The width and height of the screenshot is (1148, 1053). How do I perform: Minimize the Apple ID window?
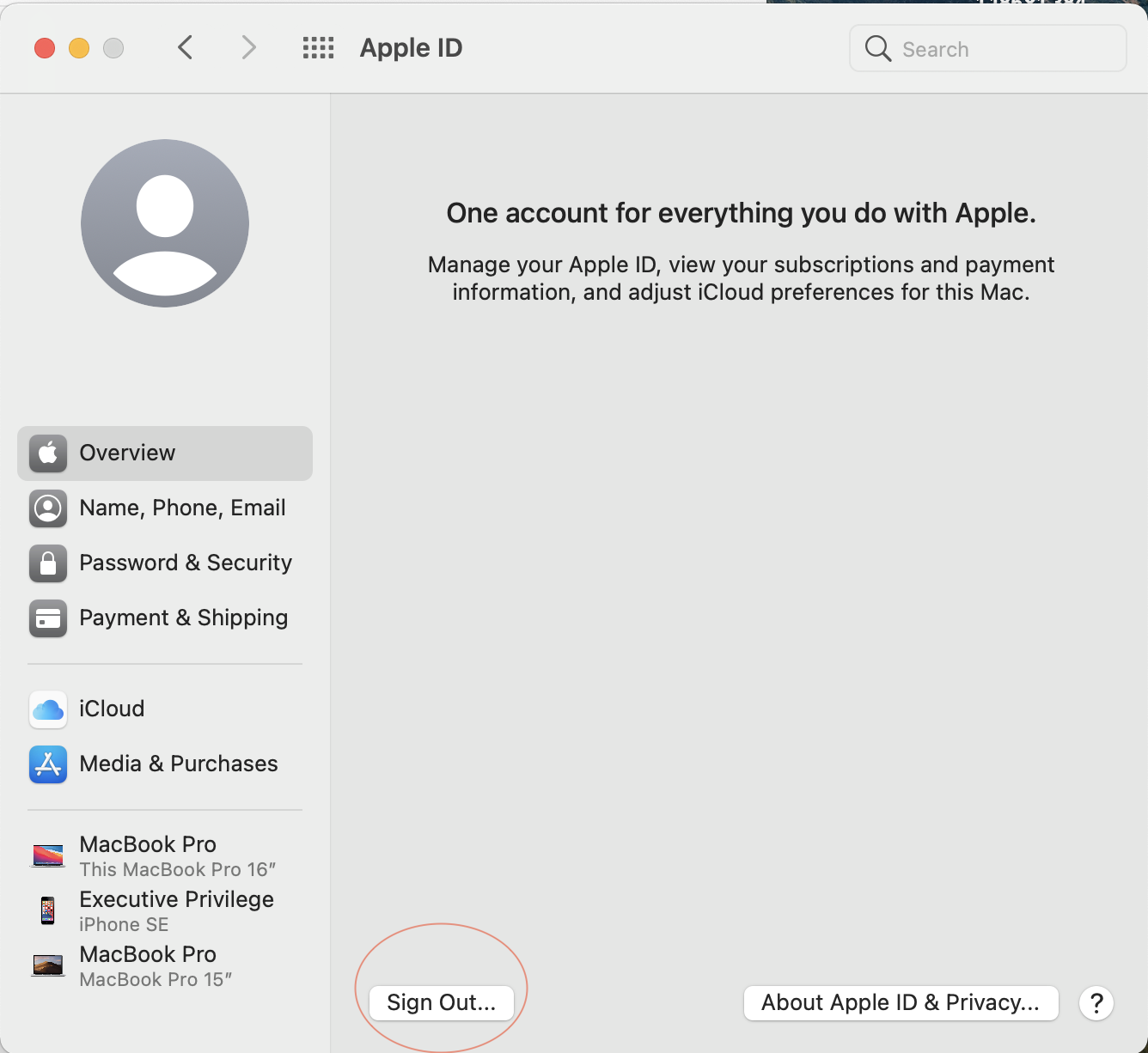79,48
